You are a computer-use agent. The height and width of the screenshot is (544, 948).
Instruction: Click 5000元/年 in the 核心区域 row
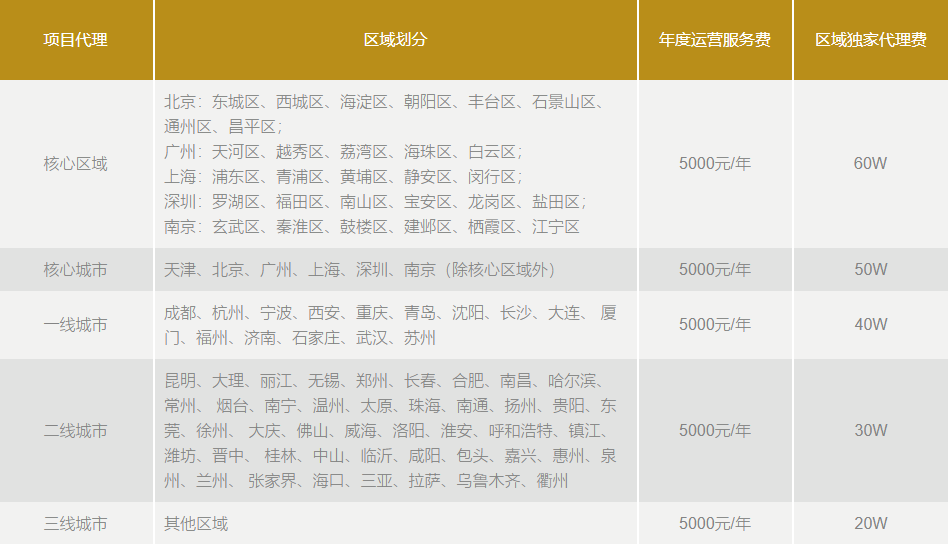click(x=715, y=164)
